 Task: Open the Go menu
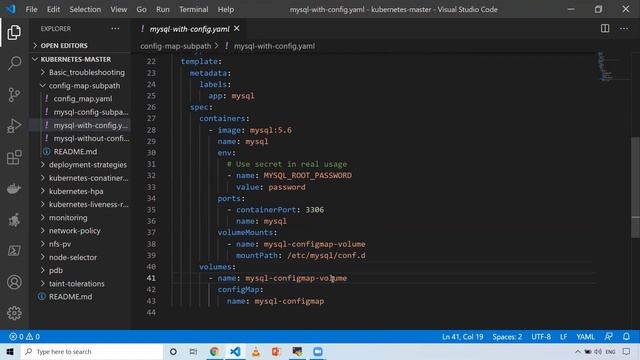(x=141, y=9)
